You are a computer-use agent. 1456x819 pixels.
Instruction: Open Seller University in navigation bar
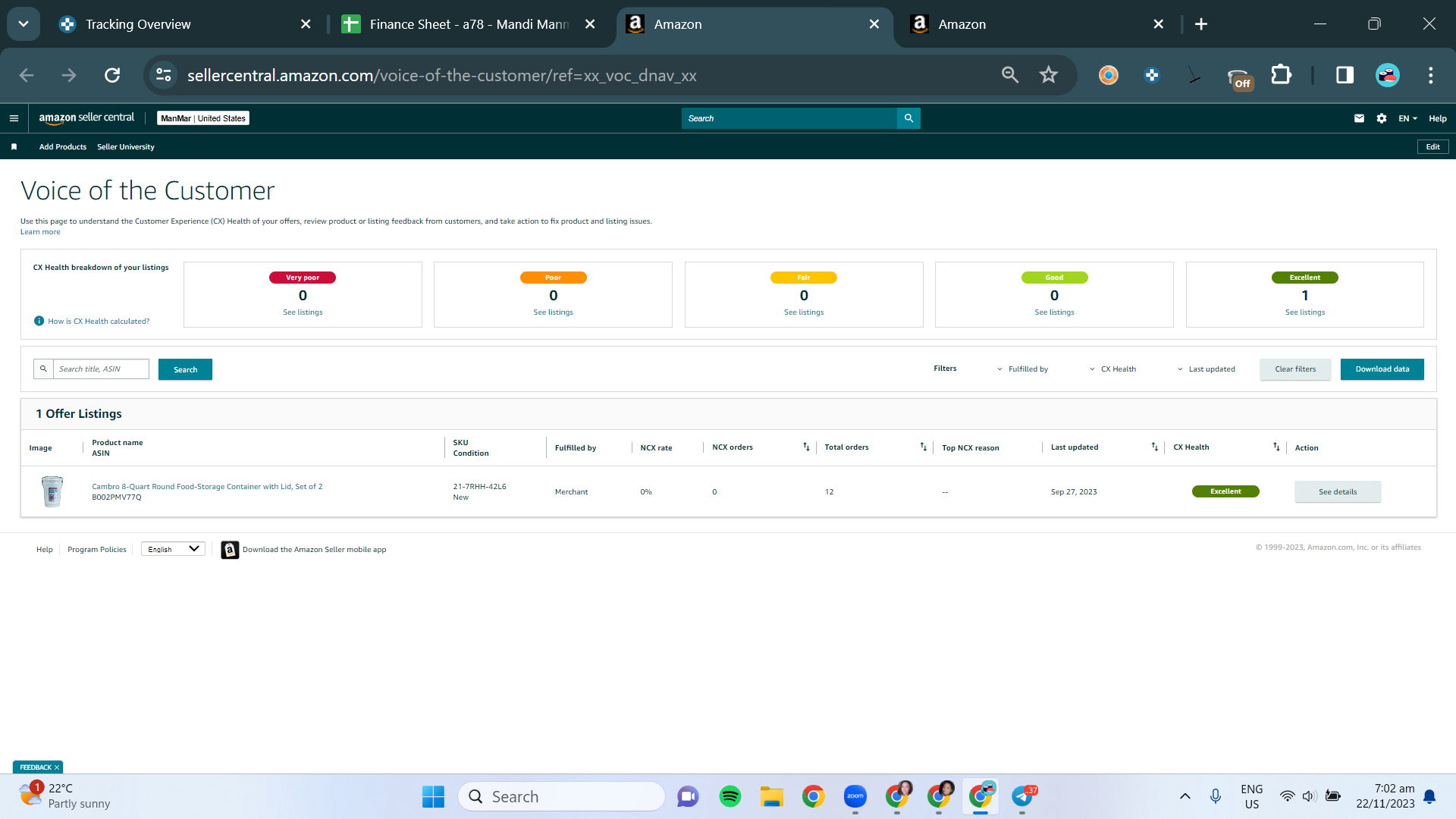[126, 147]
